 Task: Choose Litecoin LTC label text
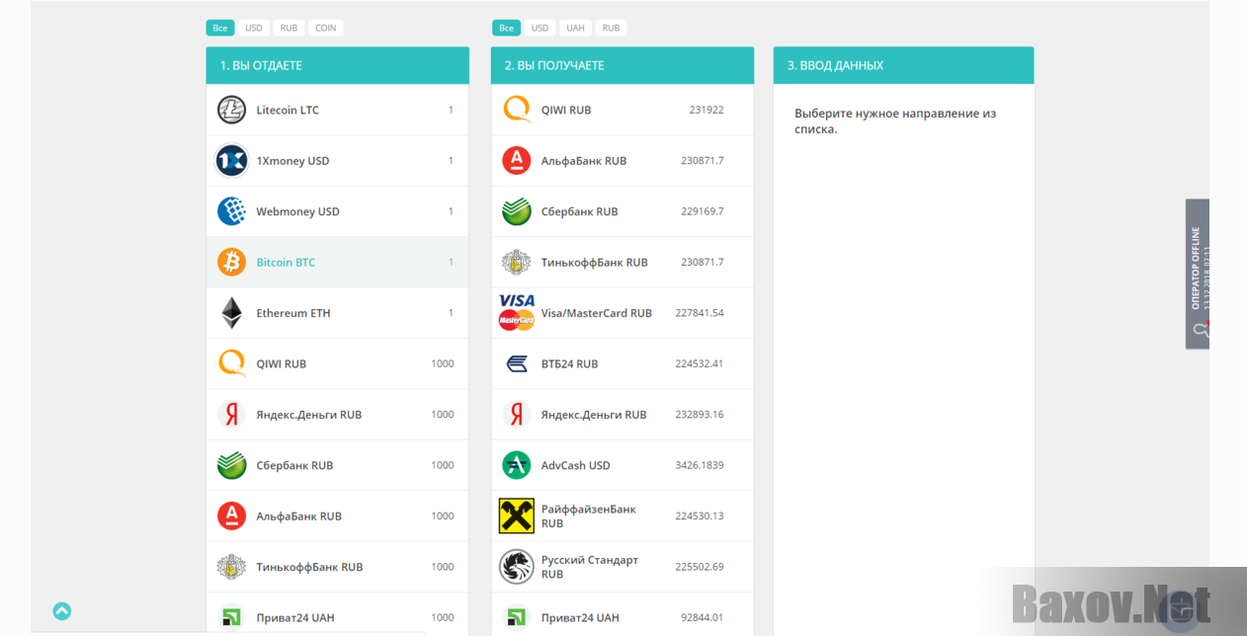[x=288, y=110]
